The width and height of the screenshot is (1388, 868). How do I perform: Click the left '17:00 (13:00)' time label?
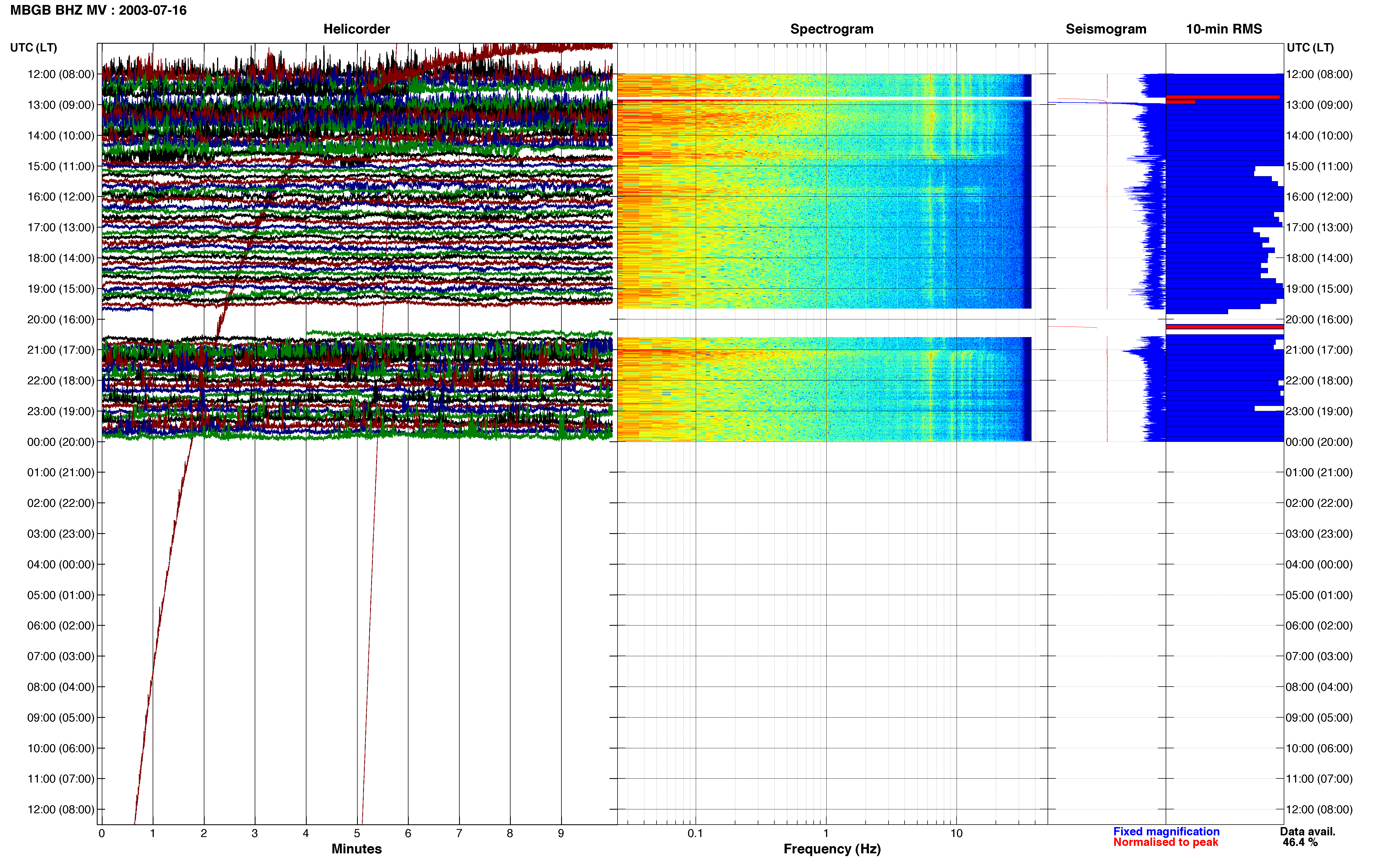tap(61, 227)
